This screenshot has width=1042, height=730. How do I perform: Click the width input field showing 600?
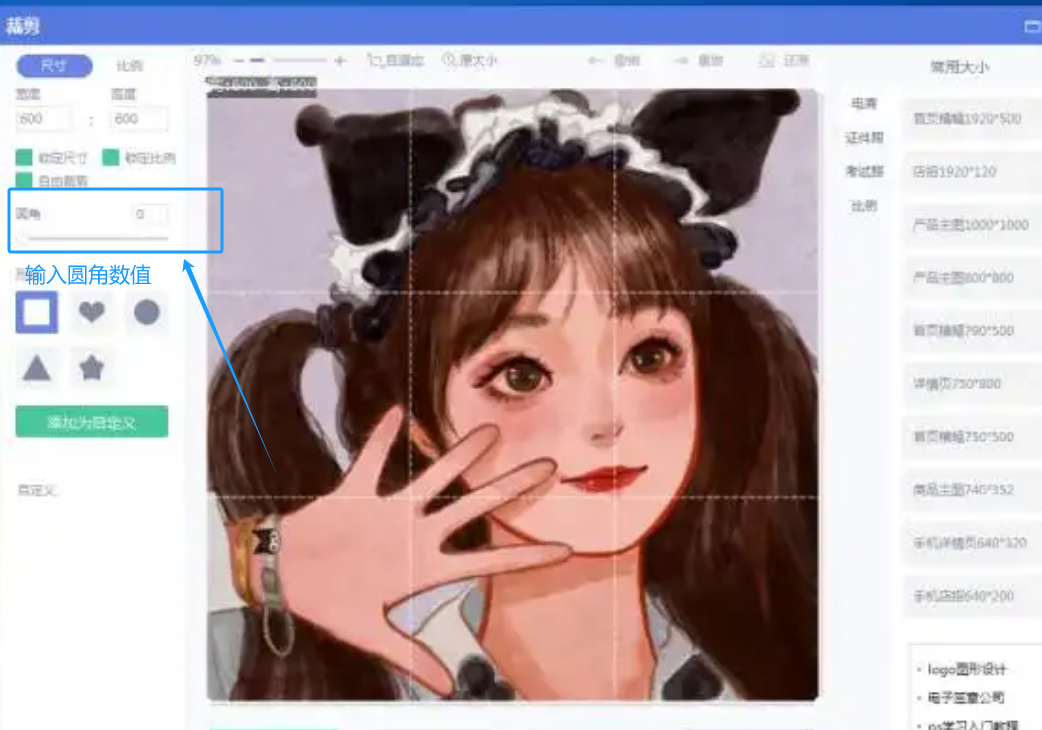(44, 119)
